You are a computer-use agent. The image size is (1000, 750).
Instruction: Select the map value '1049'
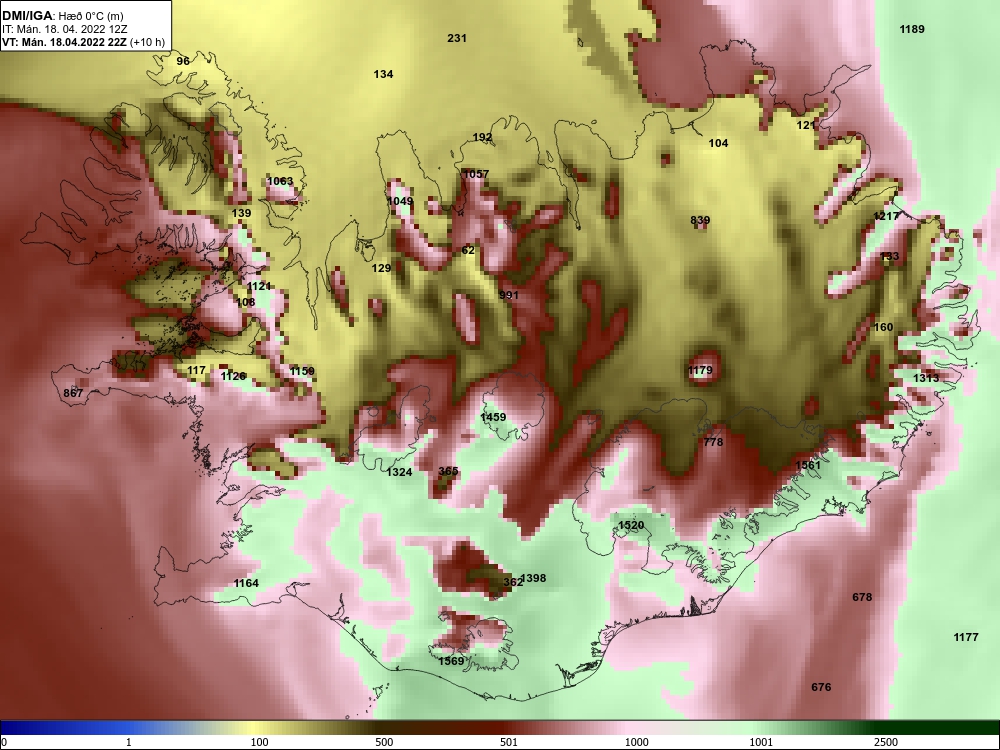401,202
